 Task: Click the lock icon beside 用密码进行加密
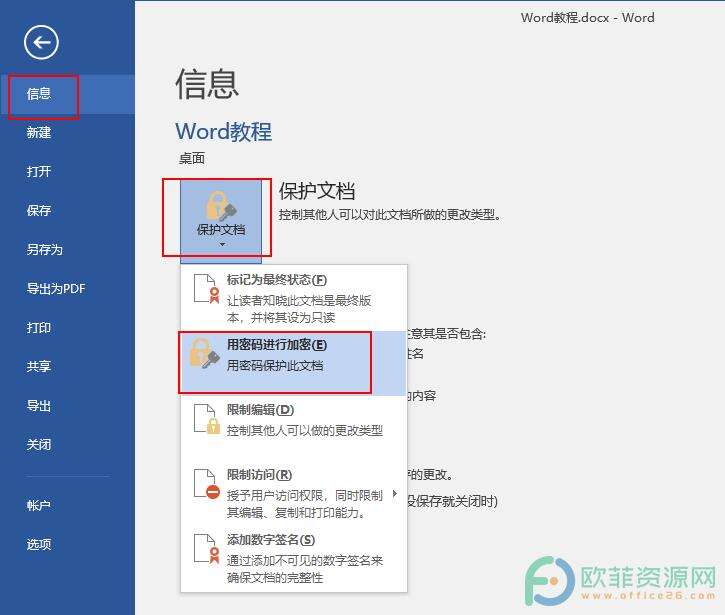[x=204, y=353]
